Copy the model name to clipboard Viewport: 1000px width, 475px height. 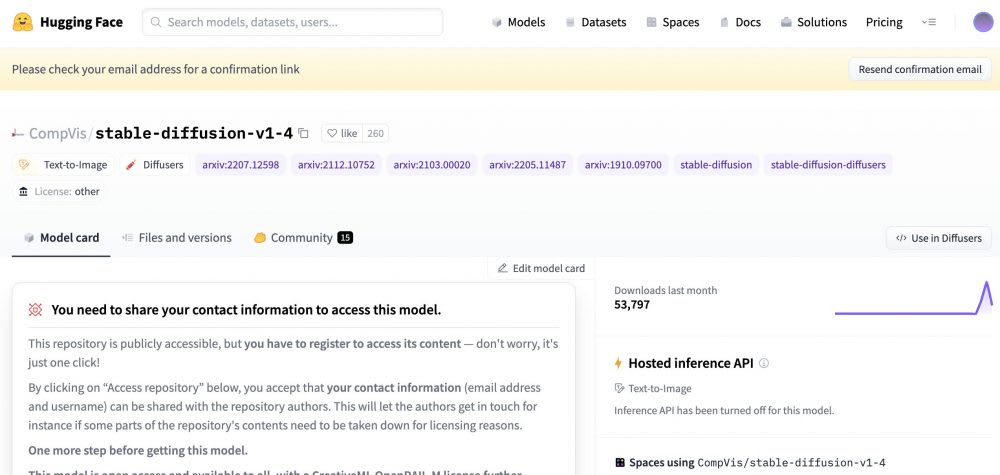(304, 133)
